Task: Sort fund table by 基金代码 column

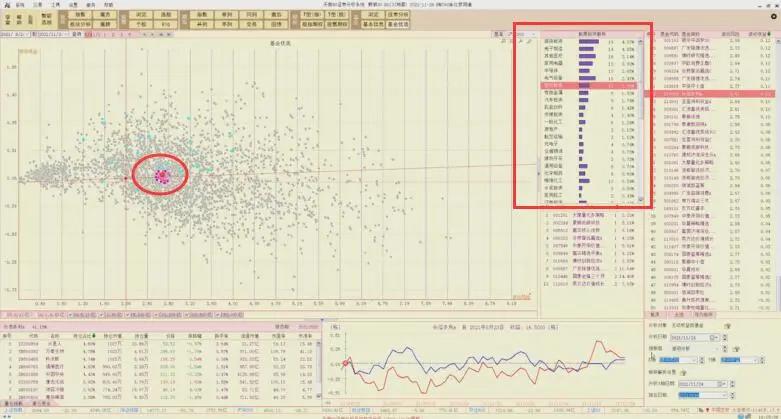Action: point(669,34)
